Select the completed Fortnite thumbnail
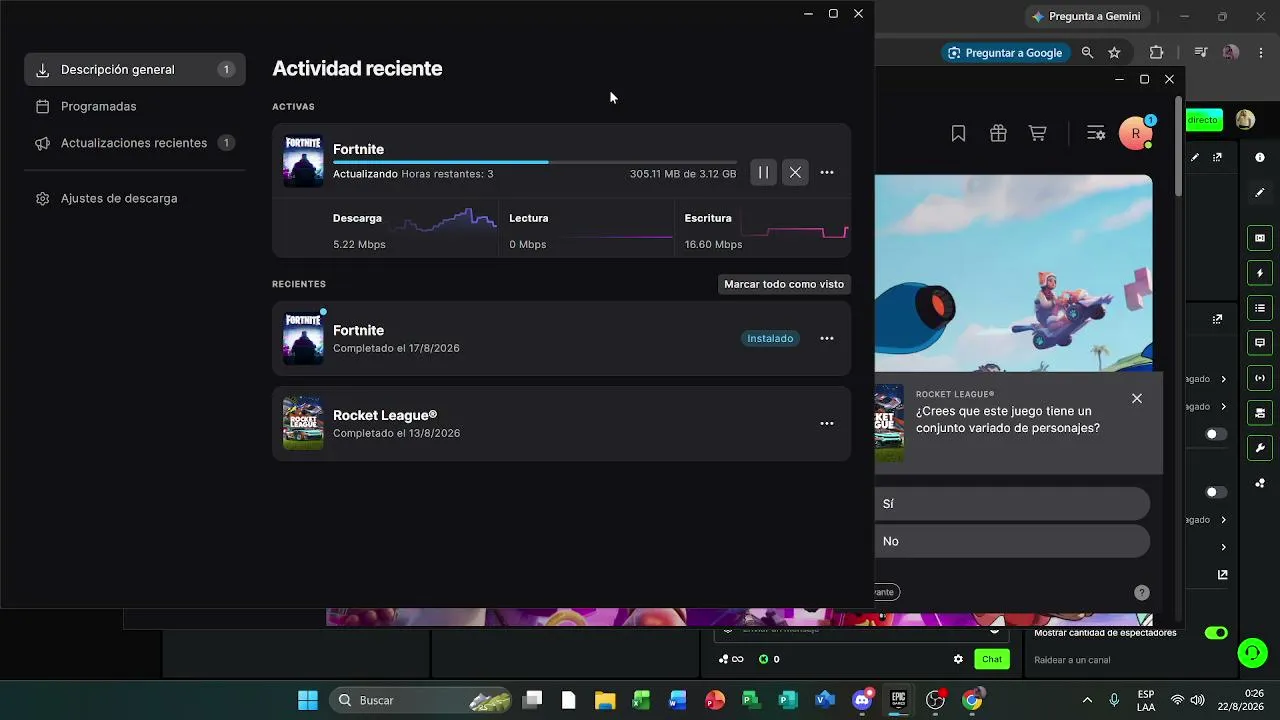The width and height of the screenshot is (1280, 720). click(303, 339)
